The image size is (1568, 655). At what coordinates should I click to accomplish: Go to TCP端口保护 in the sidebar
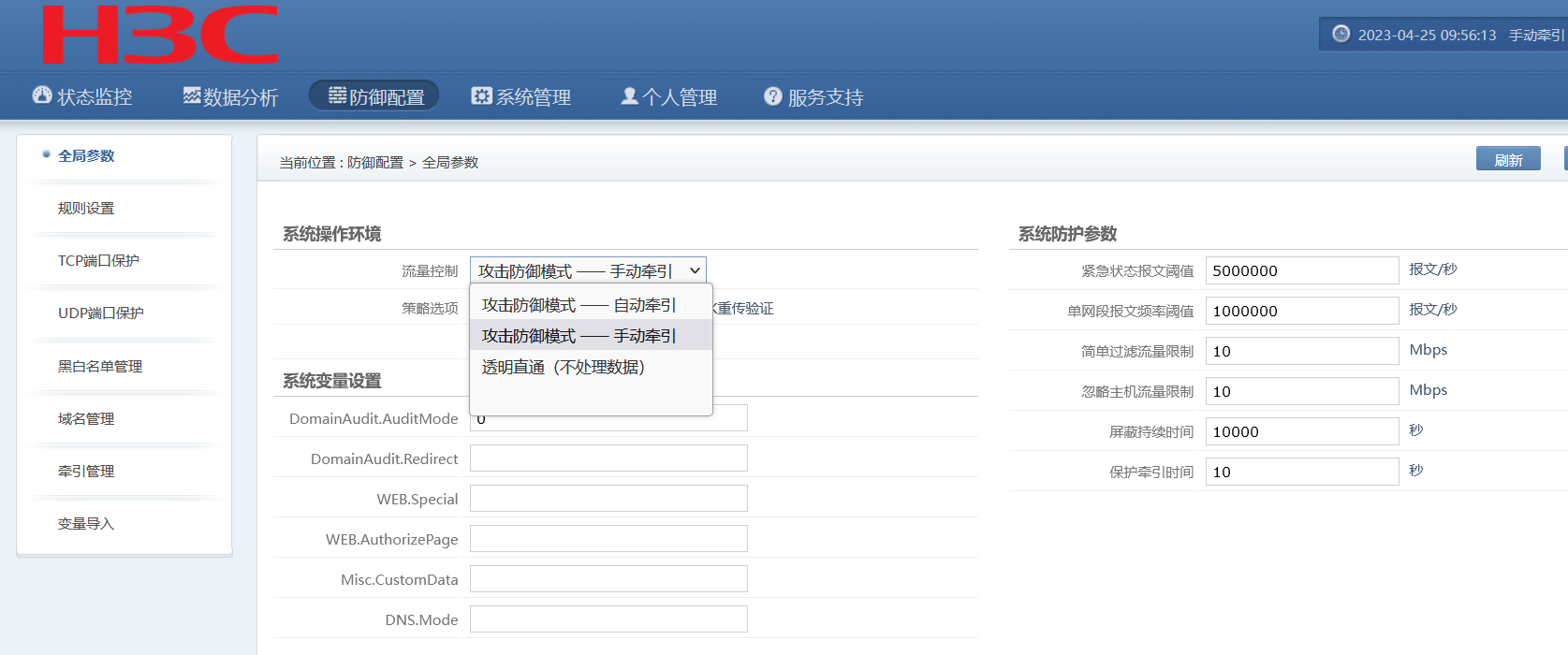(x=98, y=261)
